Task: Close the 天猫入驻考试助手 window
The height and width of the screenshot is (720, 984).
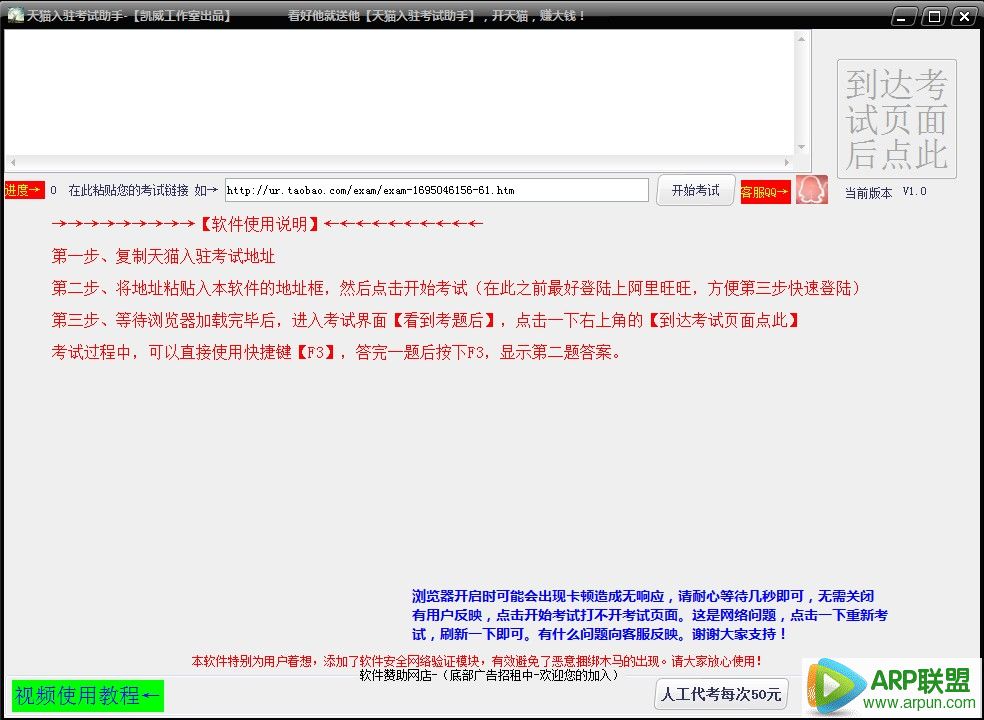Action: [964, 16]
